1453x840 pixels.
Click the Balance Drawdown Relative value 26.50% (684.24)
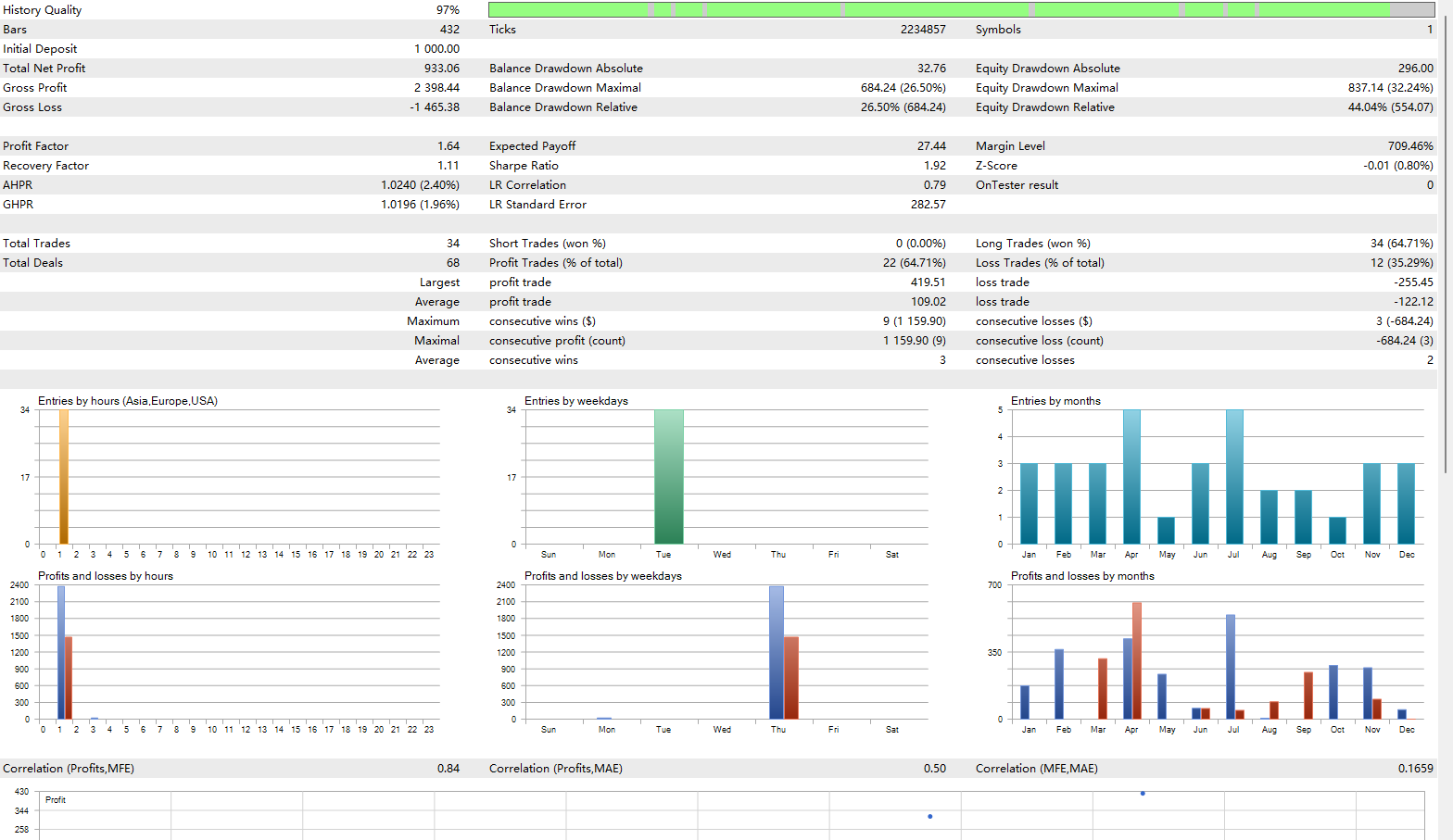click(903, 107)
